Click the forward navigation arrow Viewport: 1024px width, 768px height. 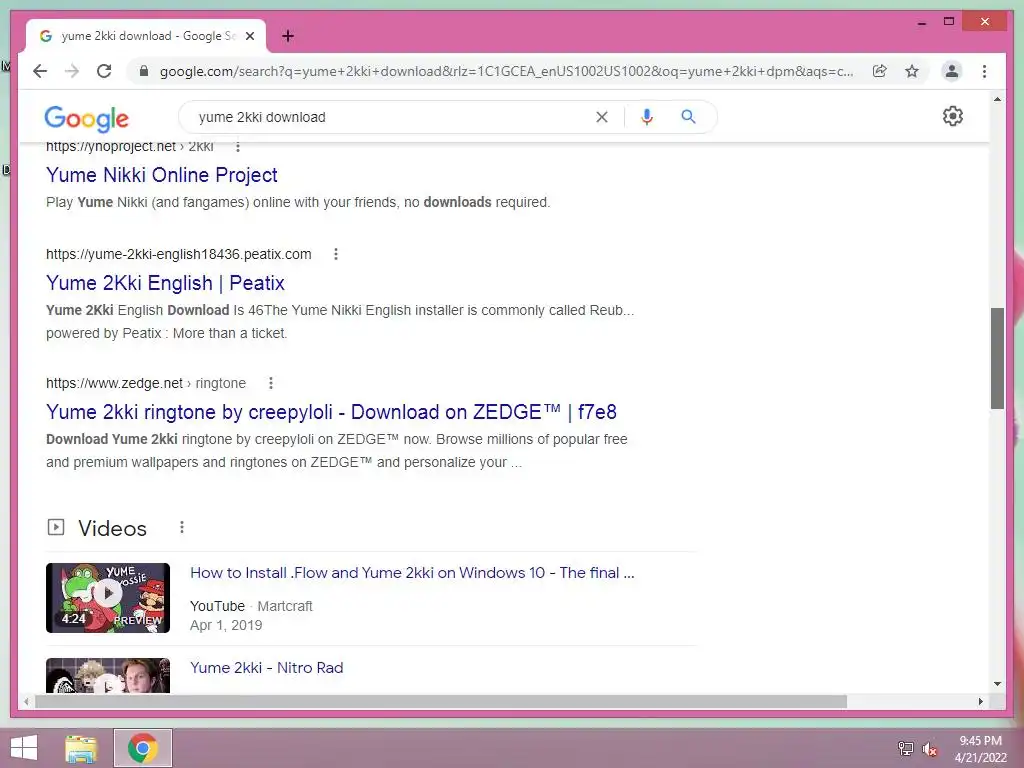(72, 71)
